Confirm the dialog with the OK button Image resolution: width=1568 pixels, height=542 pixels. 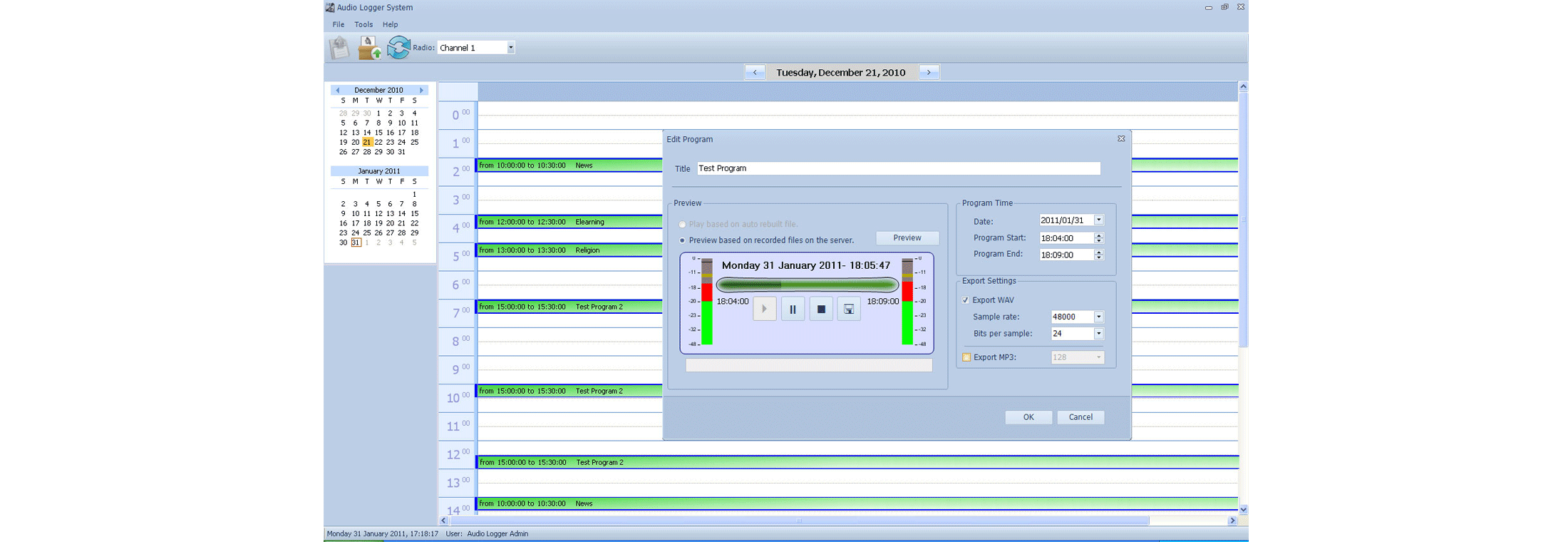tap(1028, 417)
